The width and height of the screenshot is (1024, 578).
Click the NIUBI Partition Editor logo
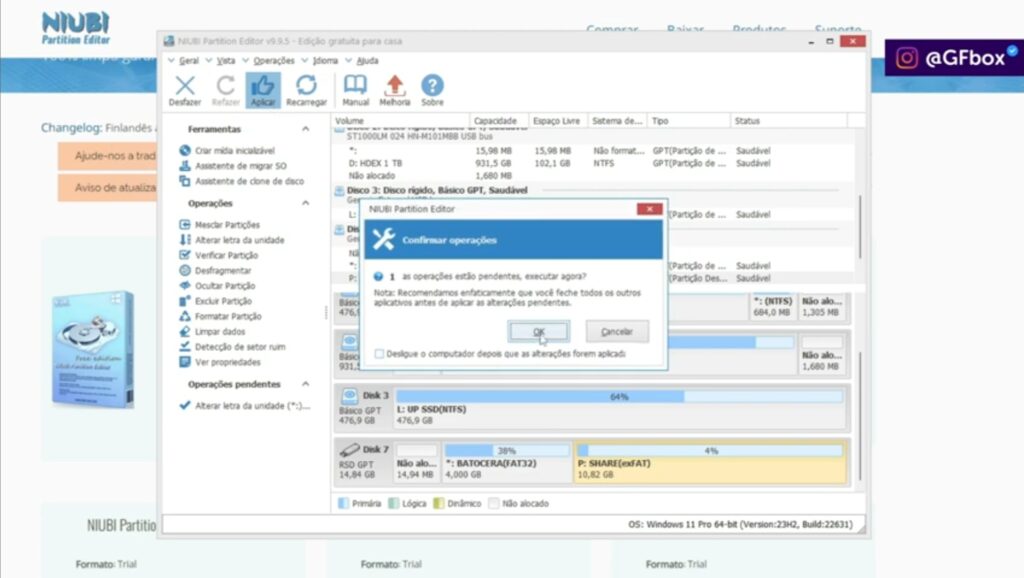pyautogui.click(x=76, y=28)
